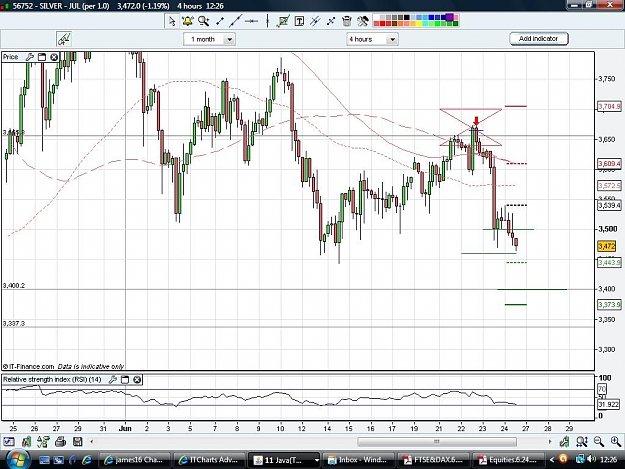The height and width of the screenshot is (469, 625).
Task: Select the text annotation T tool
Action: click(299, 21)
